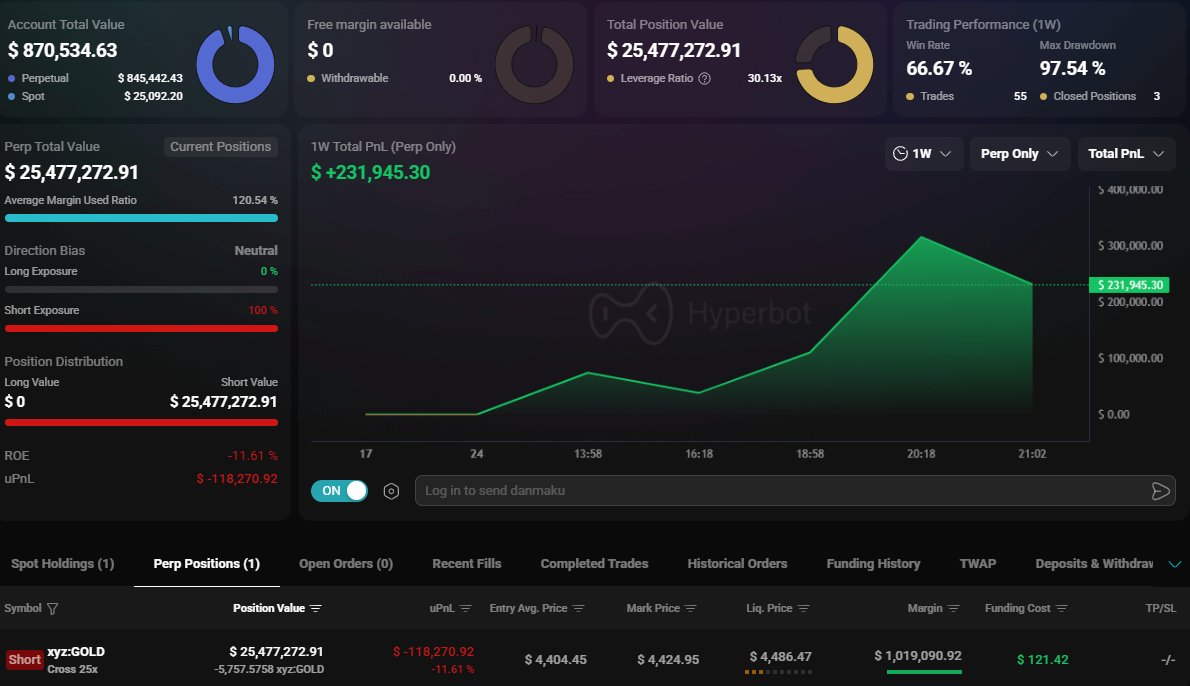Click the green margin bar under $1,019,090.92
The height and width of the screenshot is (686, 1190).
pyautogui.click(x=924, y=672)
